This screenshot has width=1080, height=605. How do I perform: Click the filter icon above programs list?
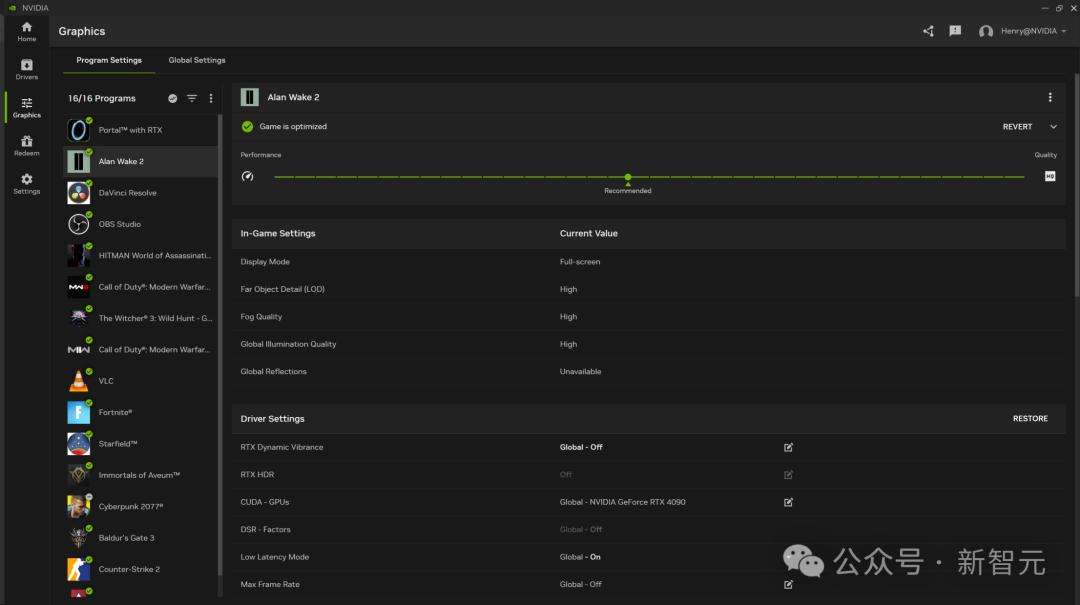coord(192,98)
